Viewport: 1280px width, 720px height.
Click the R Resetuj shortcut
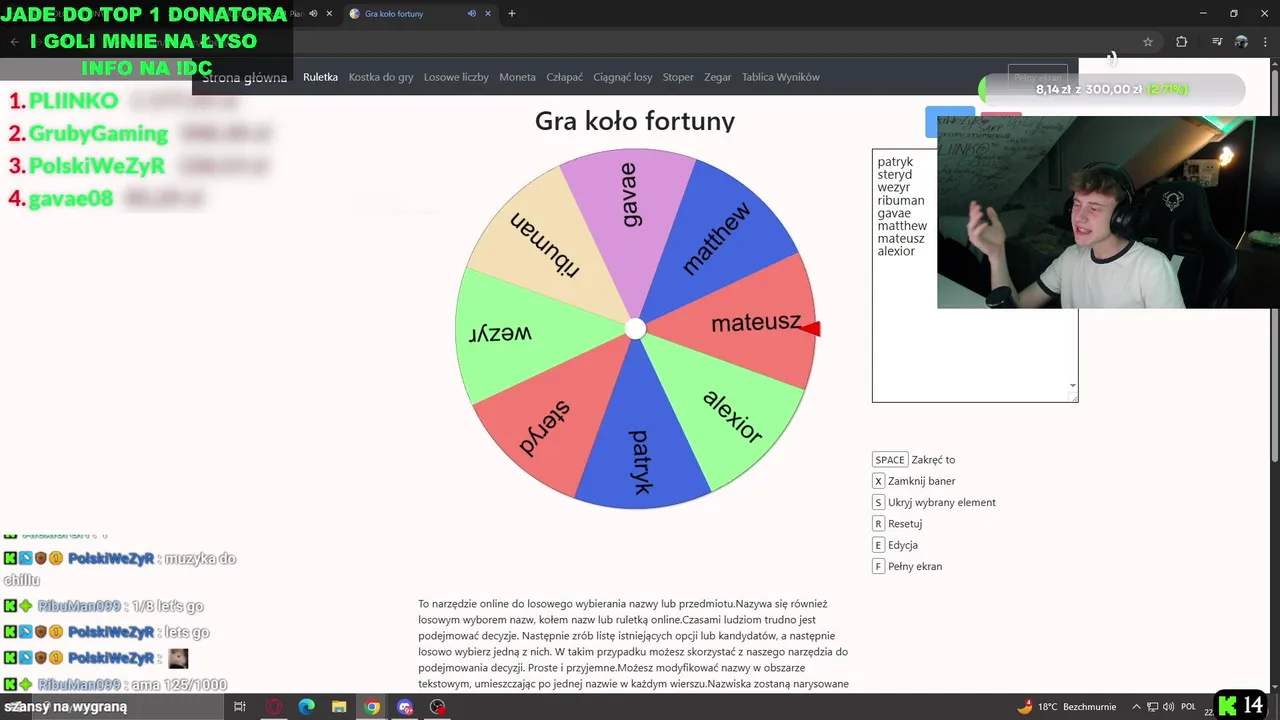click(x=897, y=524)
